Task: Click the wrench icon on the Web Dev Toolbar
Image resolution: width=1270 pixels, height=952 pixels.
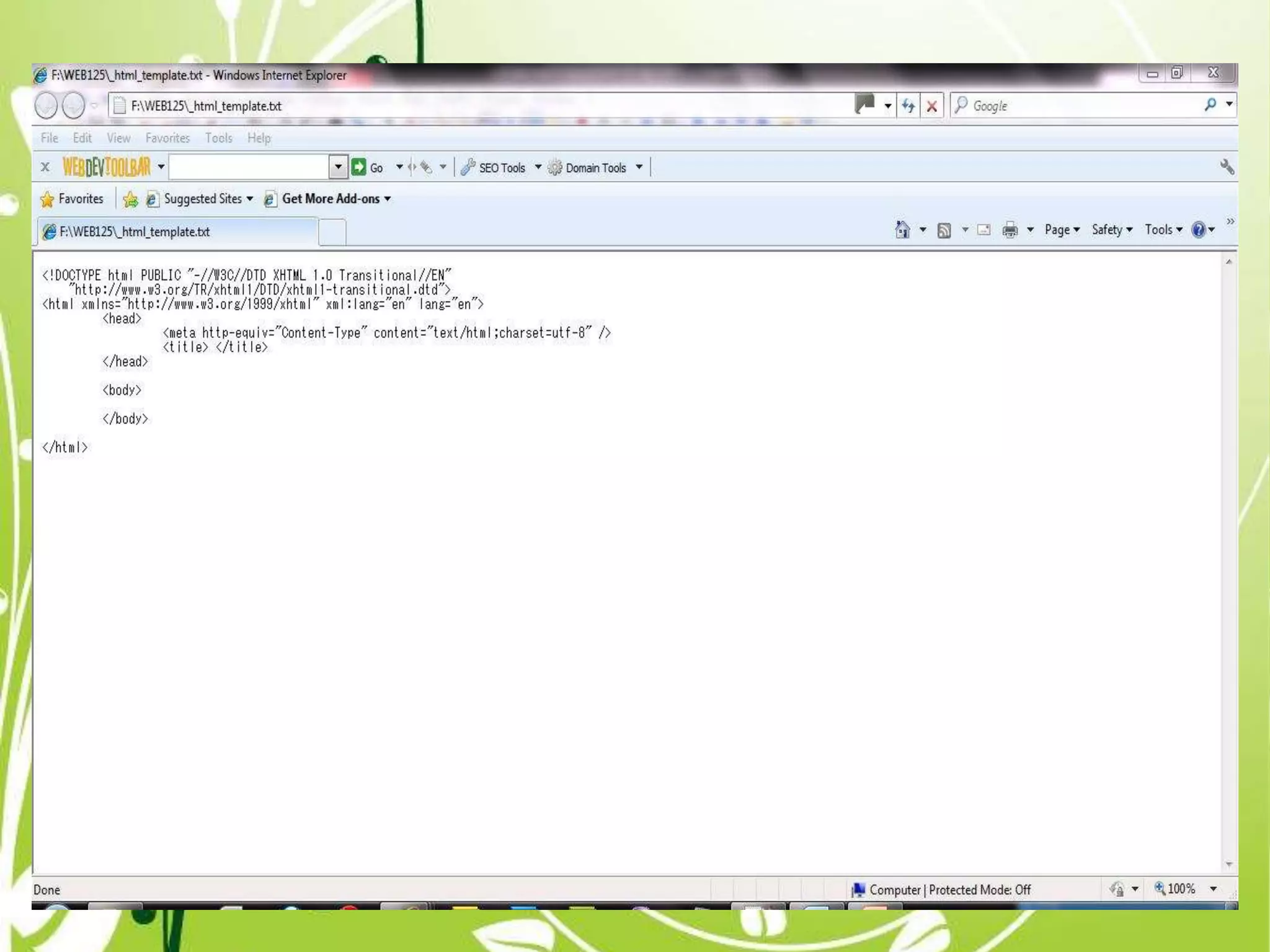Action: [1227, 167]
